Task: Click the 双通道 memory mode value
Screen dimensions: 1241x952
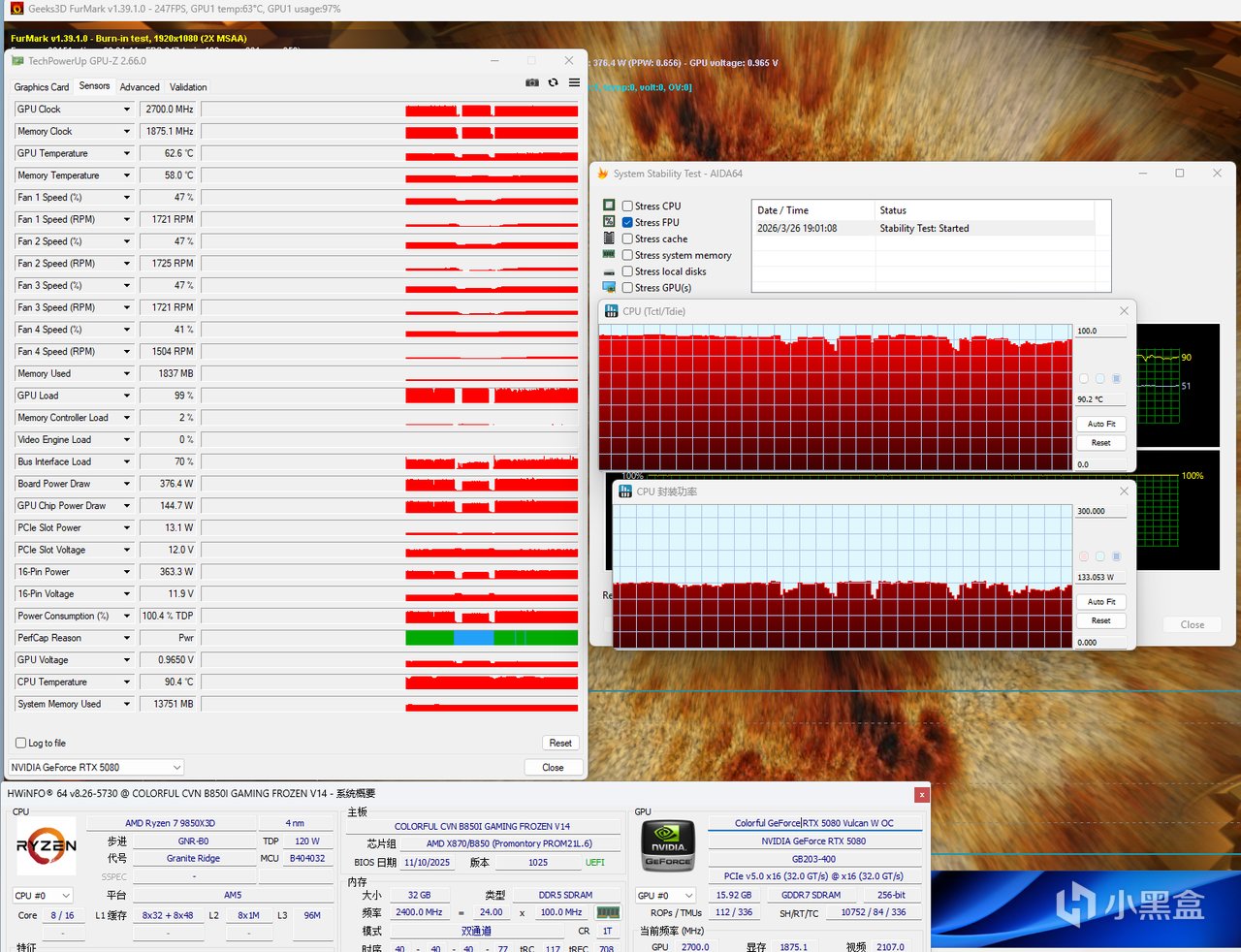Action: pos(475,931)
